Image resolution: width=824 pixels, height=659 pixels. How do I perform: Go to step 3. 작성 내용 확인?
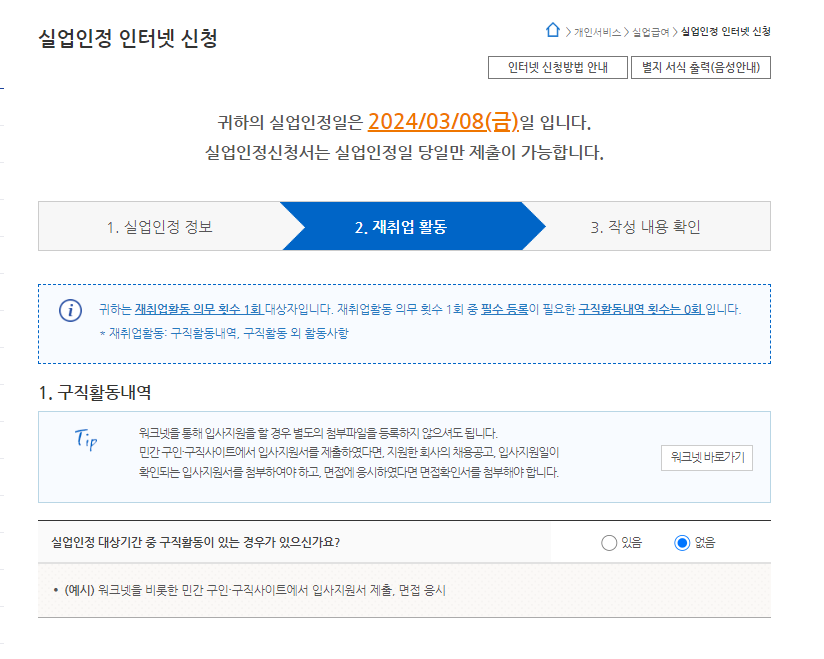(x=645, y=226)
